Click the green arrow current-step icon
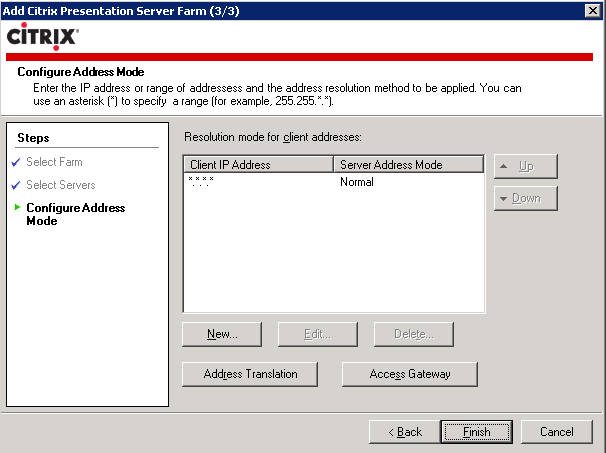The height and width of the screenshot is (453, 606). coord(17,207)
